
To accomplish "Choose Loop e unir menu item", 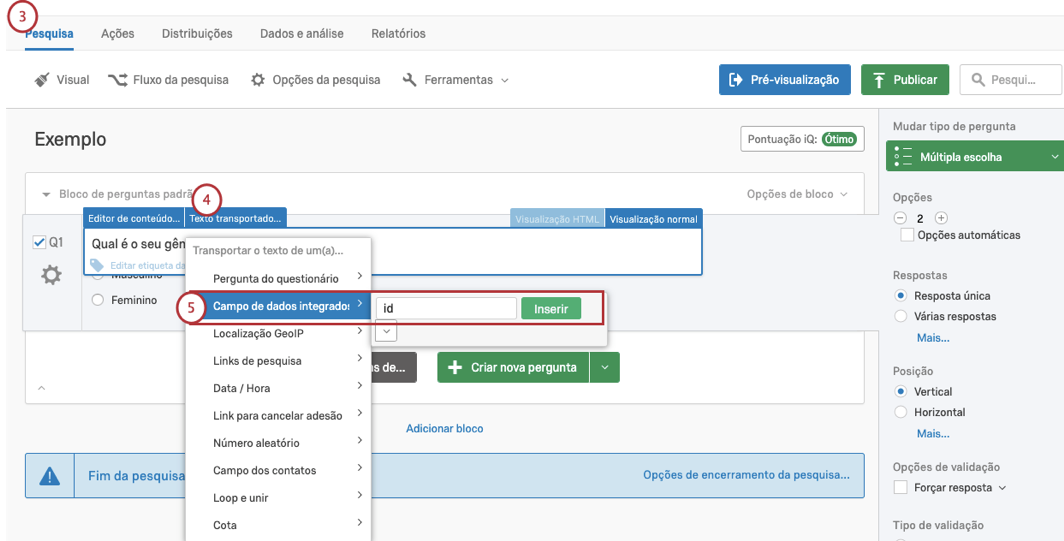I will 278,498.
